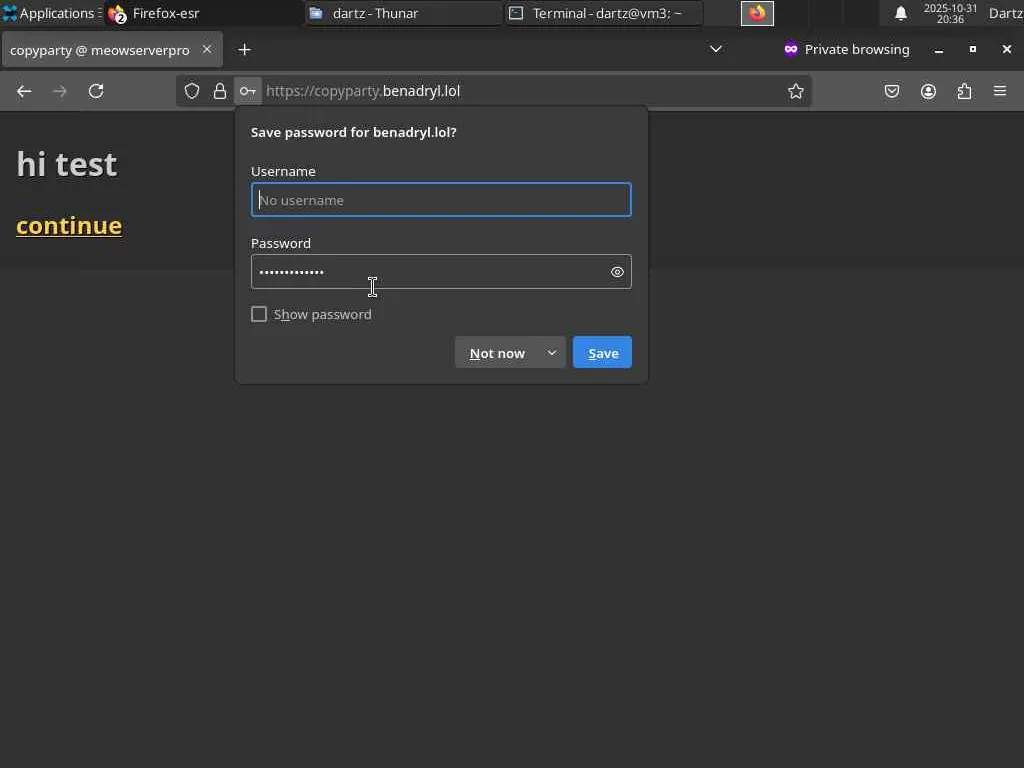The image size is (1024, 768).
Task: Open the notification bell in the panel
Action: pyautogui.click(x=901, y=13)
